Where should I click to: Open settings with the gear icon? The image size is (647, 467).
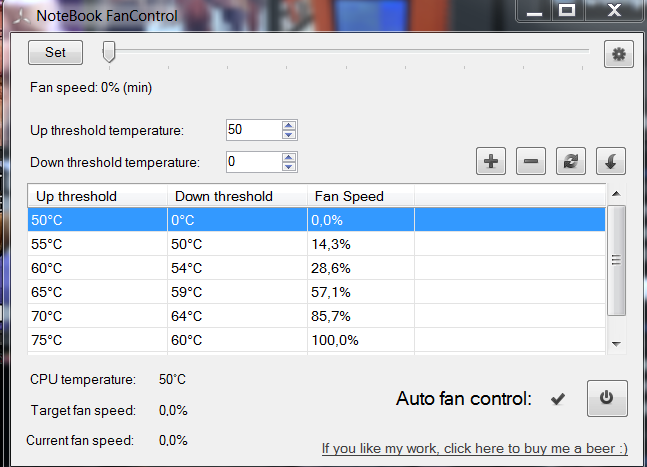coord(619,54)
